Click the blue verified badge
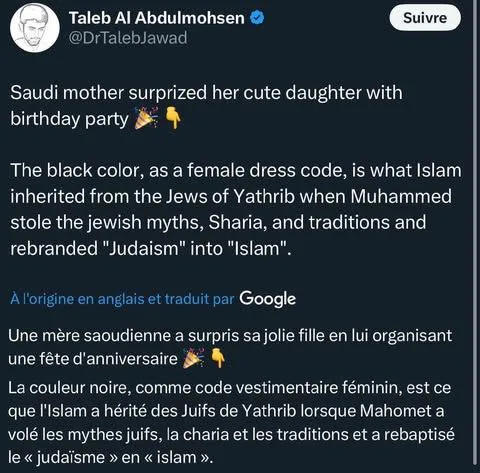Screen dimensions: 480x473 pyautogui.click(x=257, y=18)
